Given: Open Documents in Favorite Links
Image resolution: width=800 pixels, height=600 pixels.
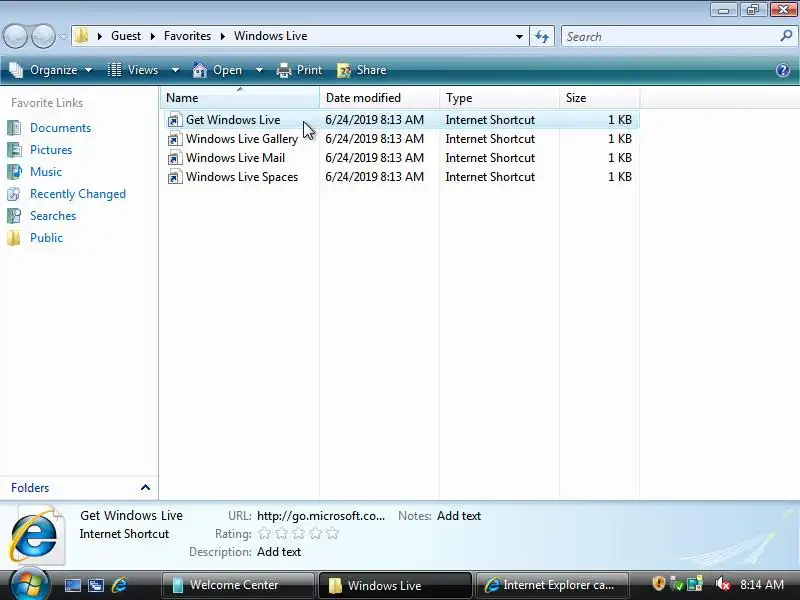Looking at the screenshot, I should pos(60,128).
